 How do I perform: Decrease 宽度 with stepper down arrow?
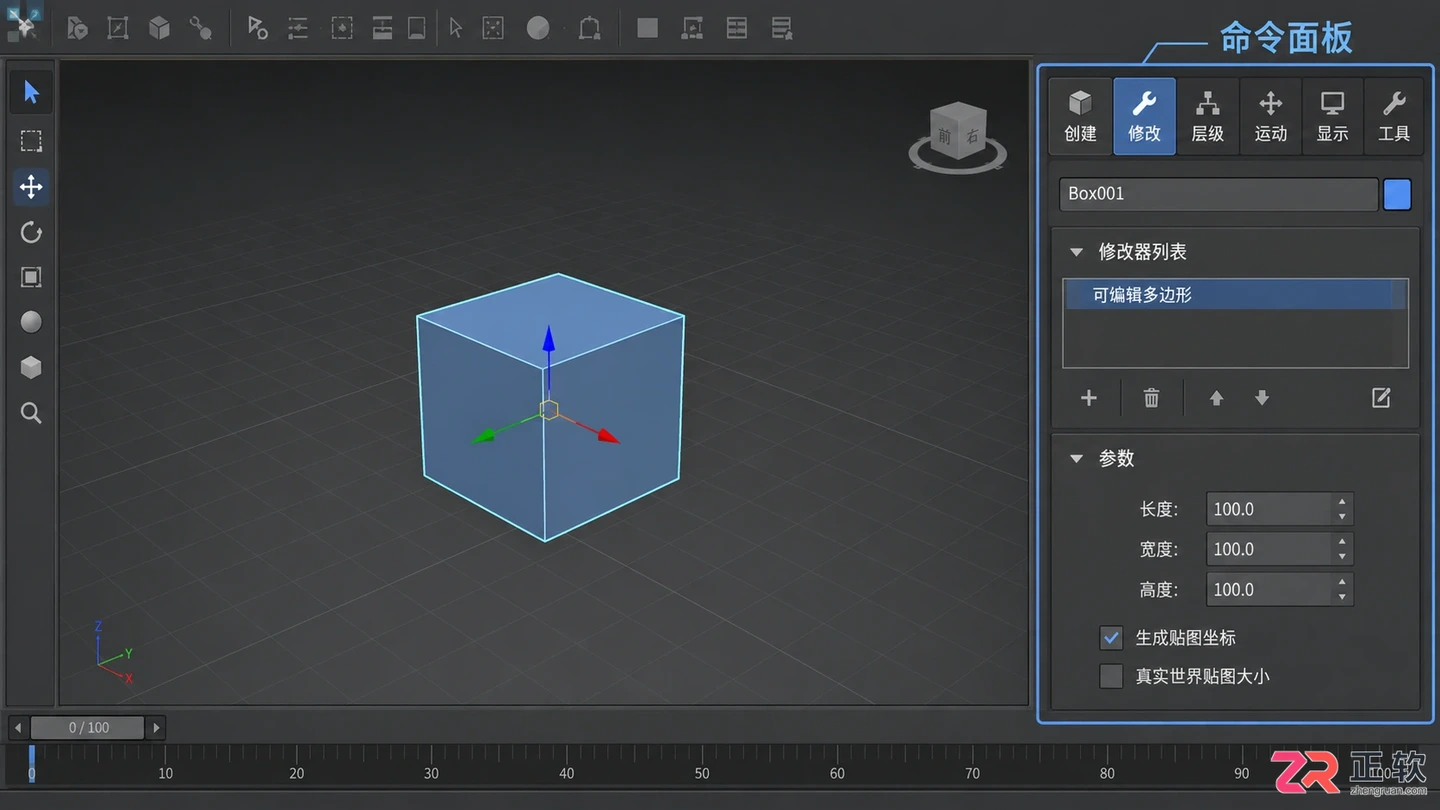pyautogui.click(x=1342, y=557)
